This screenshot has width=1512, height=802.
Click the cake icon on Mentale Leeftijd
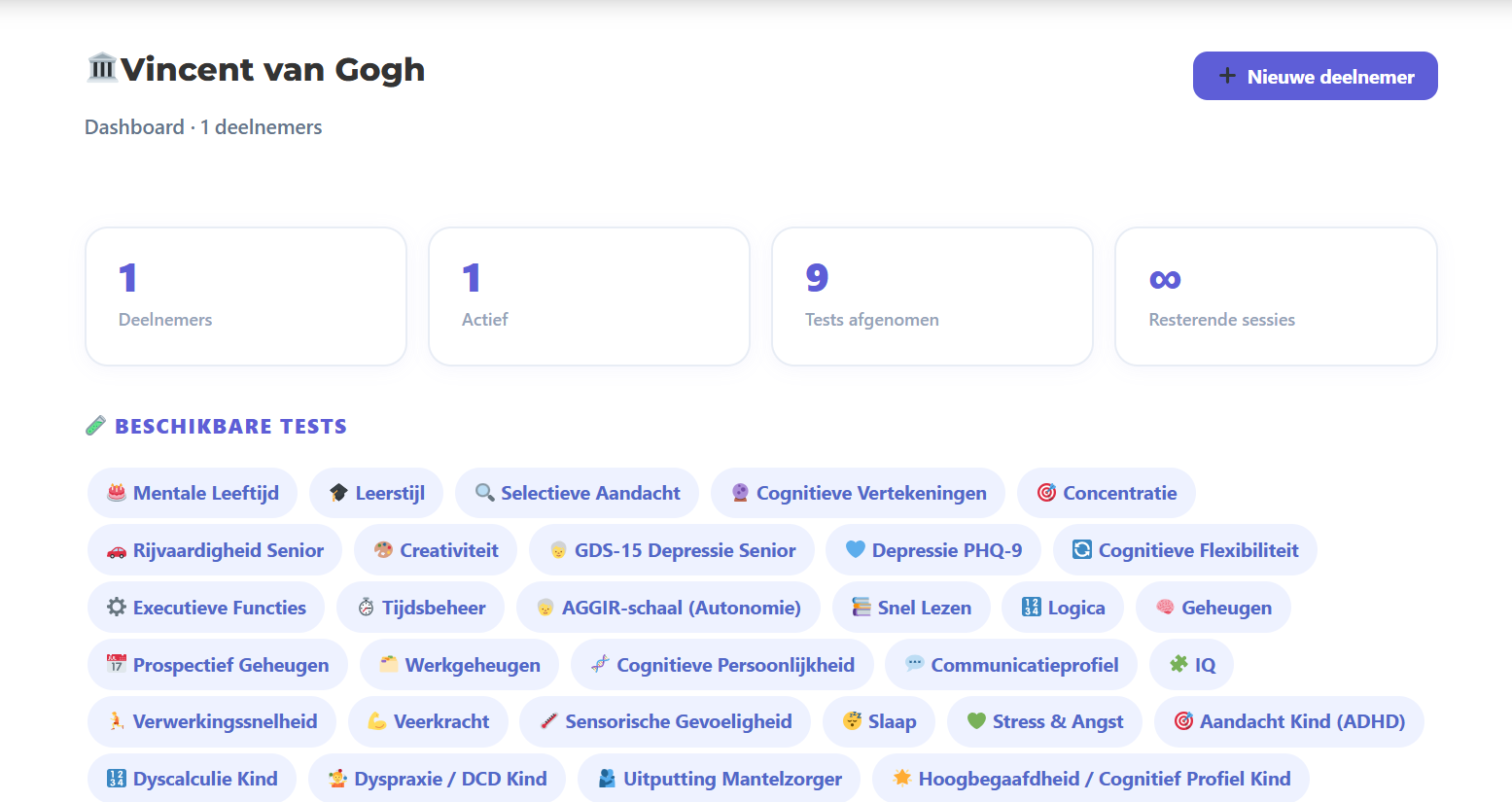117,493
